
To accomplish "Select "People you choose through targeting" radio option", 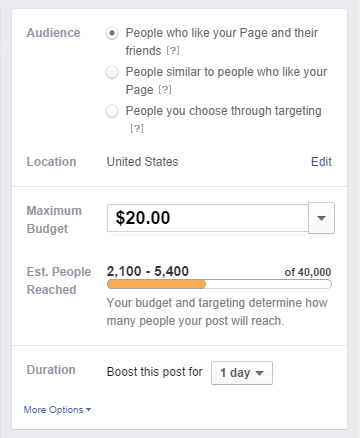I will pyautogui.click(x=112, y=111).
